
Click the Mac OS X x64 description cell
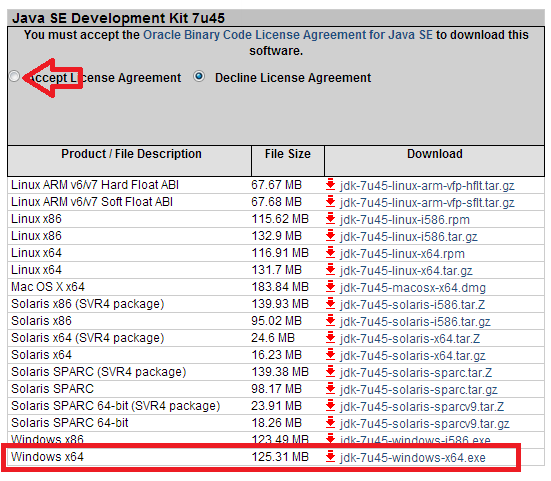pyautogui.click(x=48, y=286)
